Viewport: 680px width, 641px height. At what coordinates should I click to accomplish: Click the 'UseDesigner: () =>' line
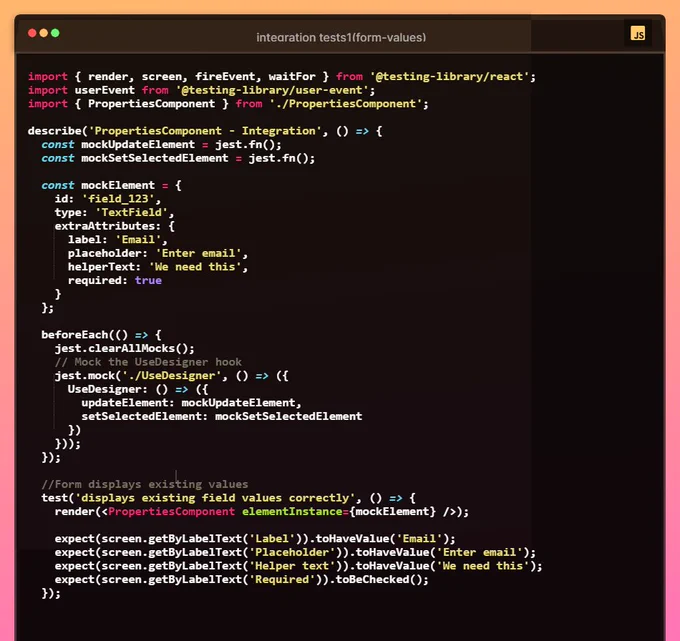point(138,389)
